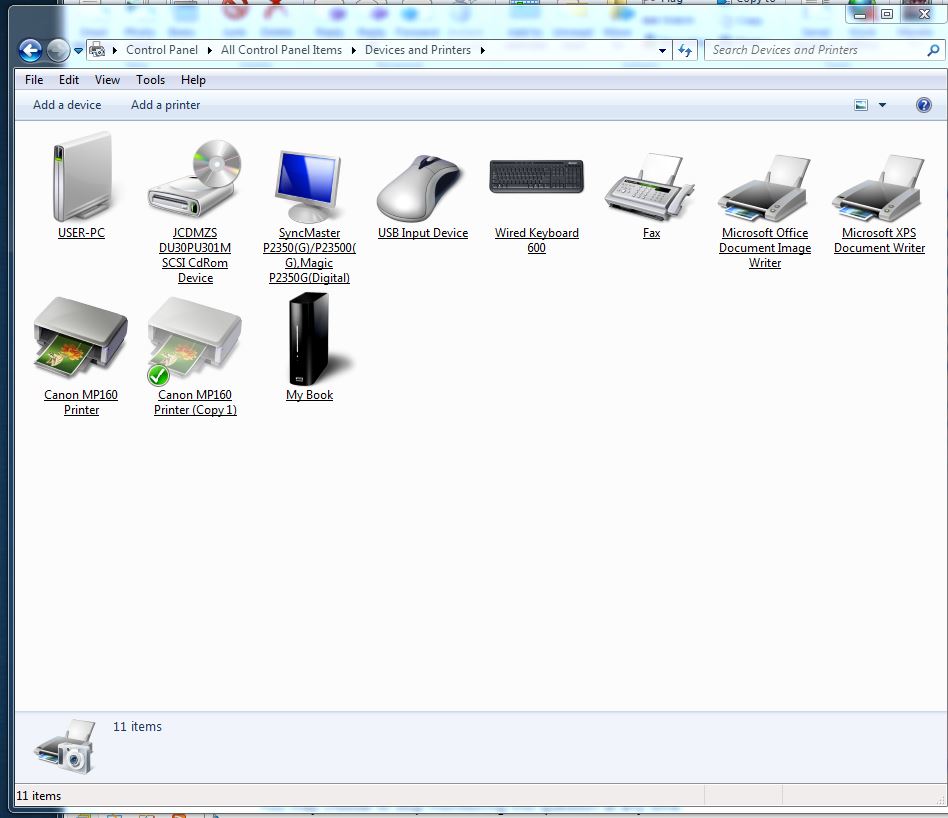Image resolution: width=948 pixels, height=818 pixels.
Task: Open the Help menu
Action: point(193,80)
